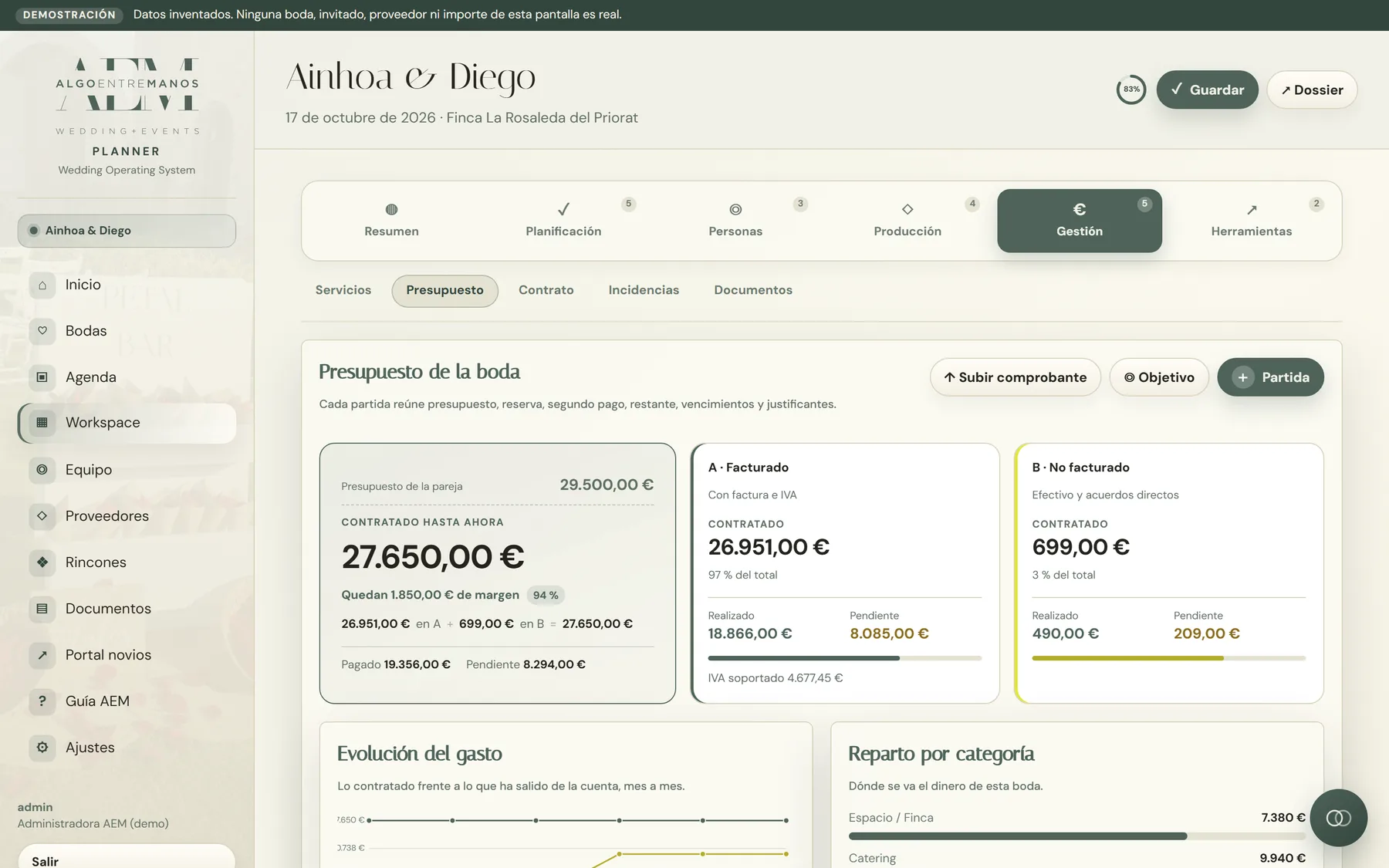Image resolution: width=1389 pixels, height=868 pixels.
Task: Switch to the Planificación tab
Action: point(563,221)
